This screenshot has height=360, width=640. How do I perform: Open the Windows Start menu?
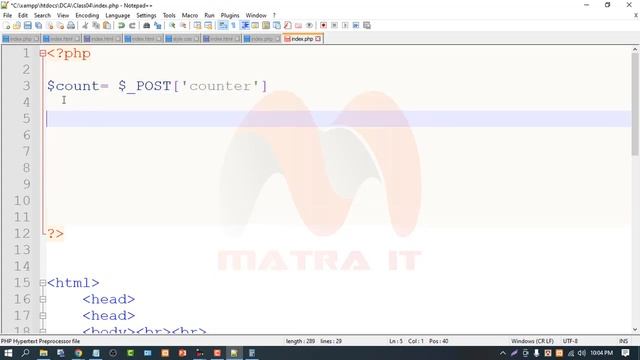click(x=8, y=353)
